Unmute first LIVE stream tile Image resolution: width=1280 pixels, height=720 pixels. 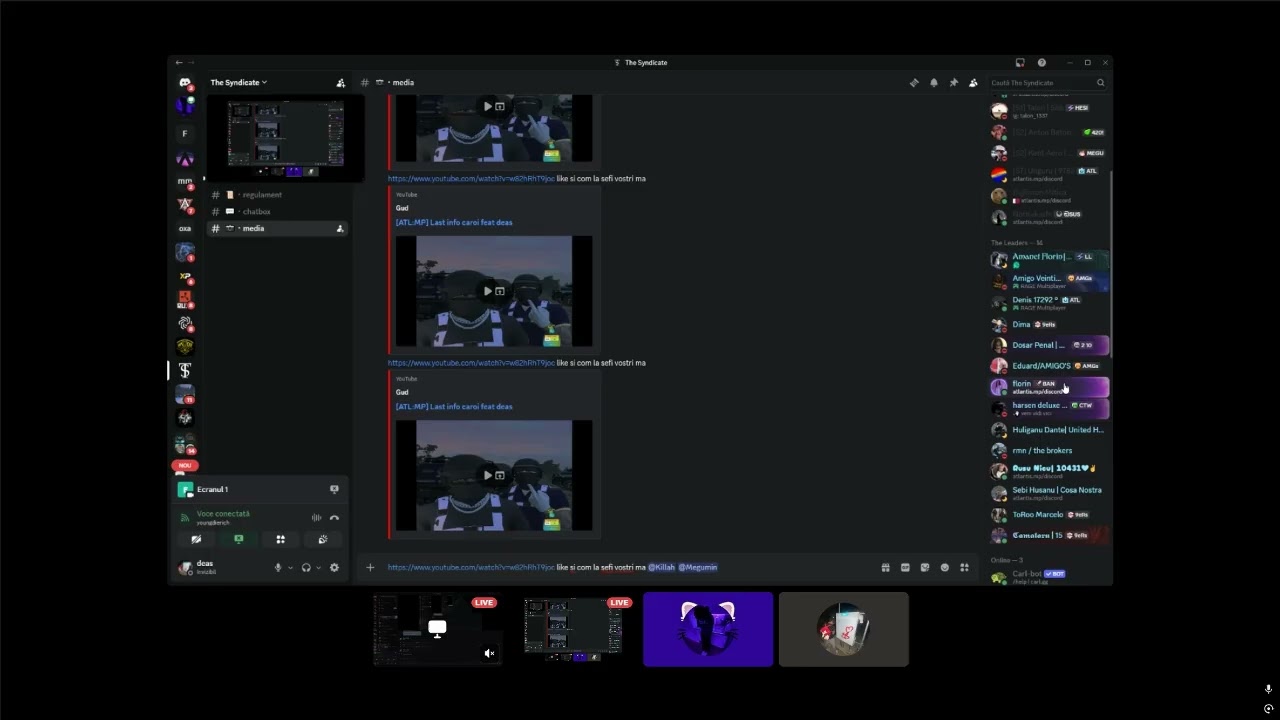(x=489, y=653)
